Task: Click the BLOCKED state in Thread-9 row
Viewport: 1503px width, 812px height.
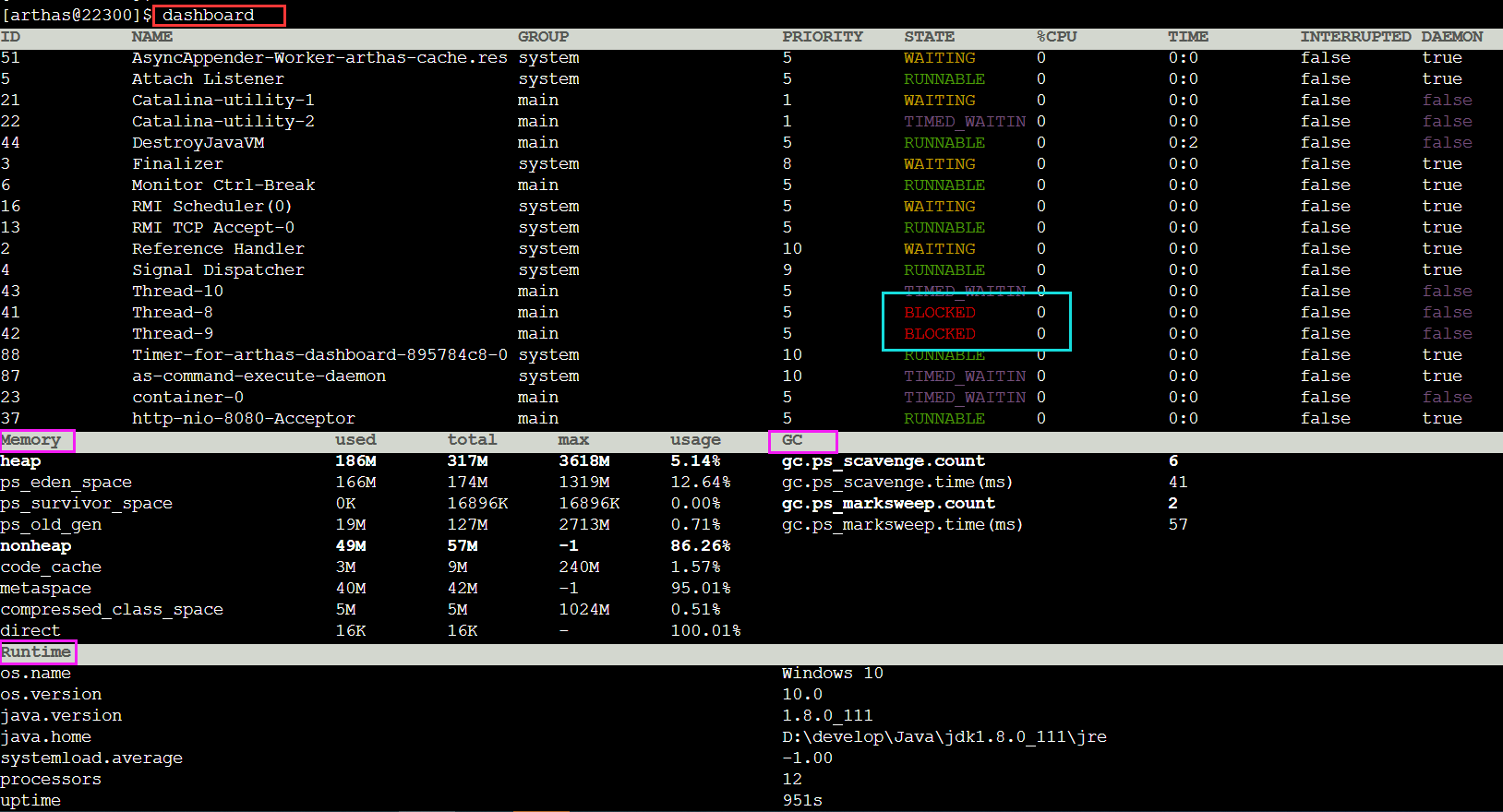Action: 939,334
